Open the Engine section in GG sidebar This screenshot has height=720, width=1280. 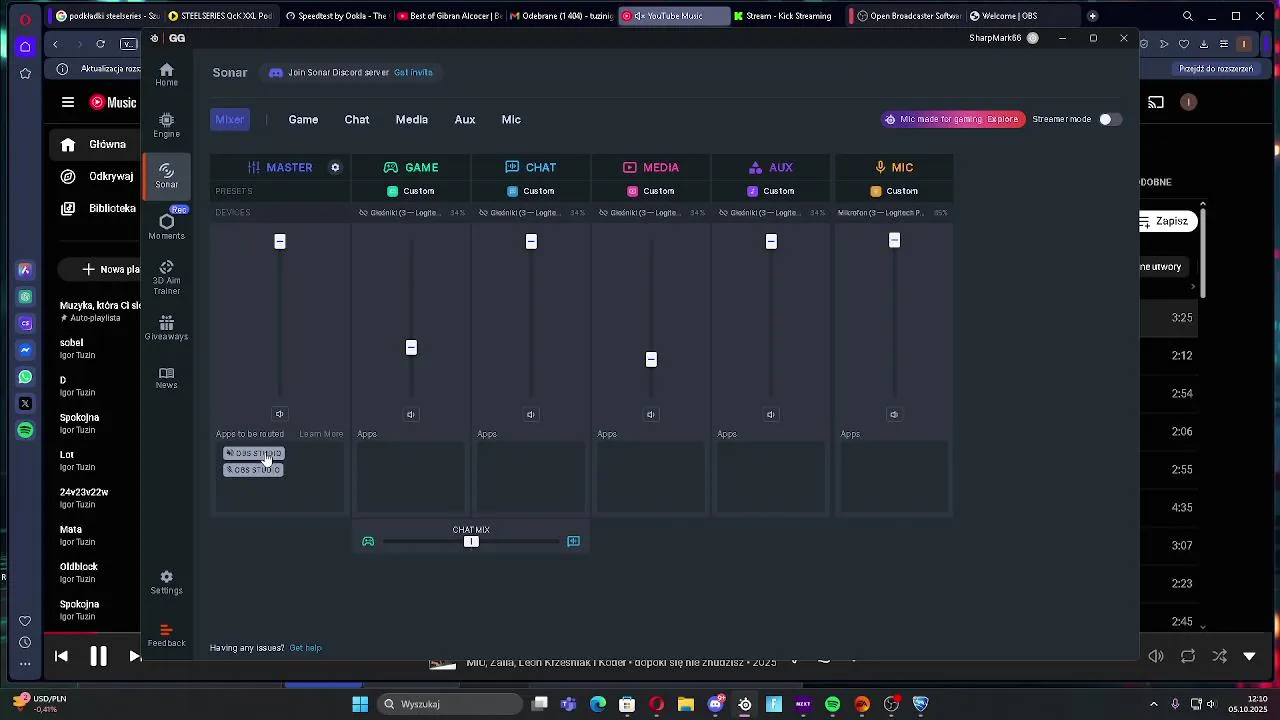point(166,125)
